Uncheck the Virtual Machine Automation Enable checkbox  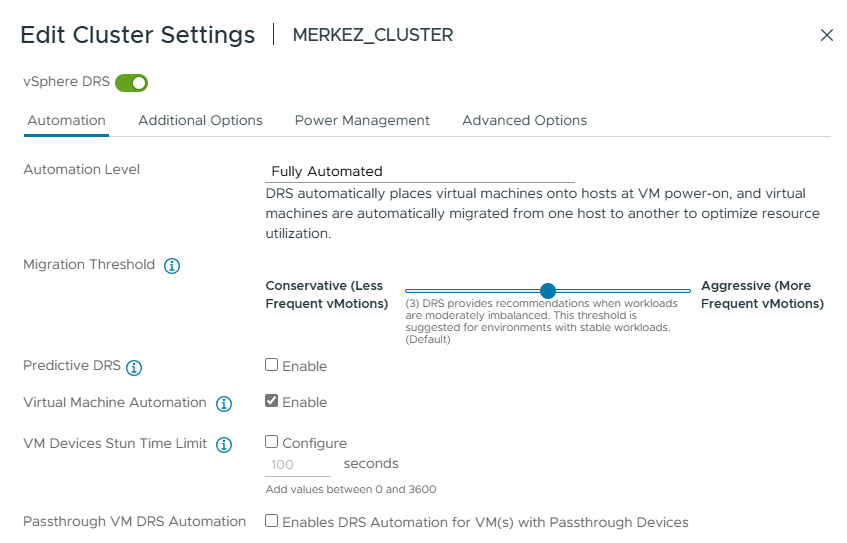271,401
